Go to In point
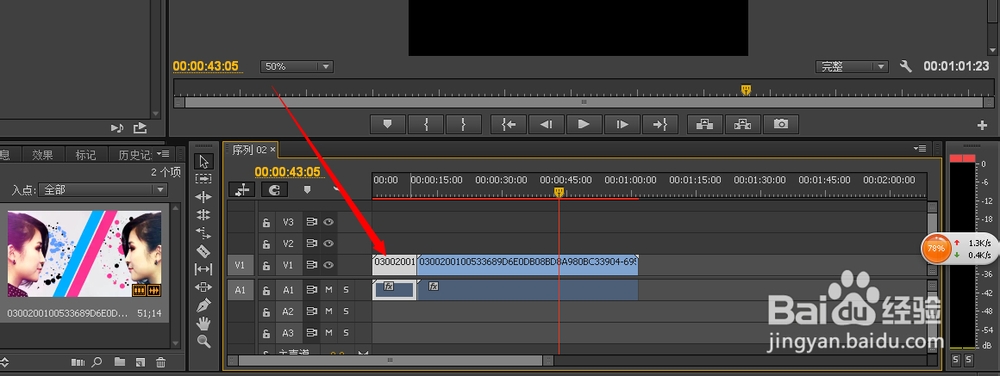This screenshot has height=376, width=1000. [x=508, y=124]
